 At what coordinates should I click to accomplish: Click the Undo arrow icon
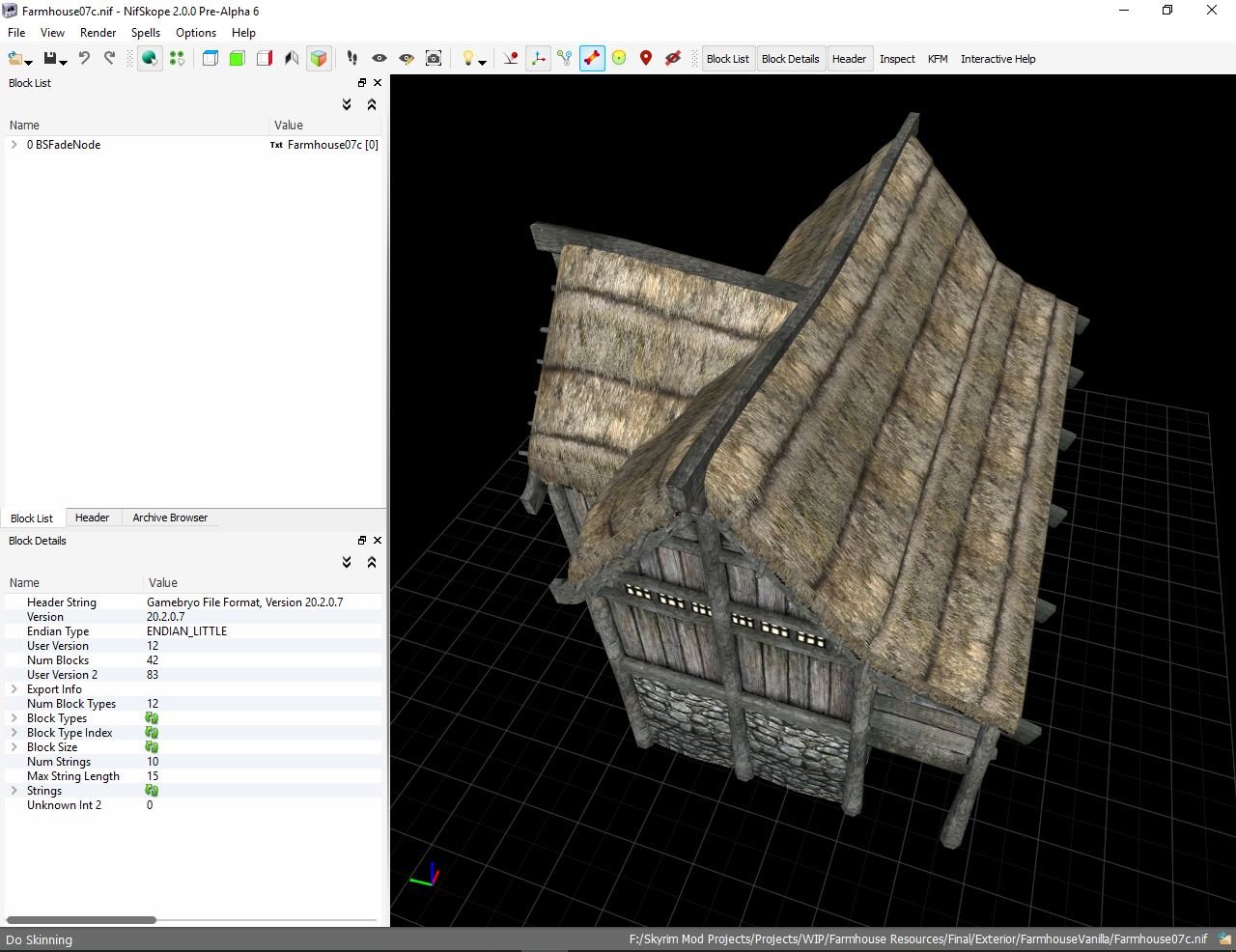click(x=84, y=59)
